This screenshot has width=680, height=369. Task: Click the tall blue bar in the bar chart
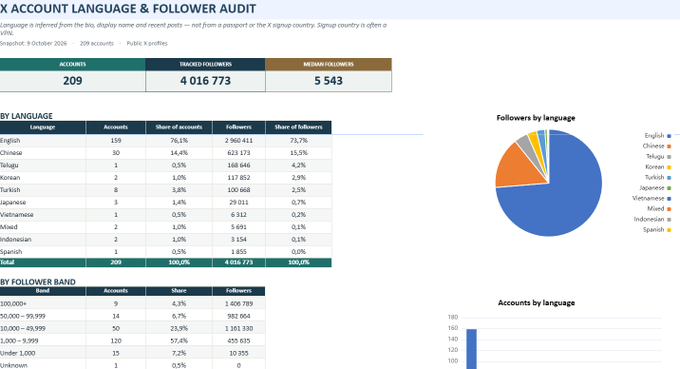(471, 349)
